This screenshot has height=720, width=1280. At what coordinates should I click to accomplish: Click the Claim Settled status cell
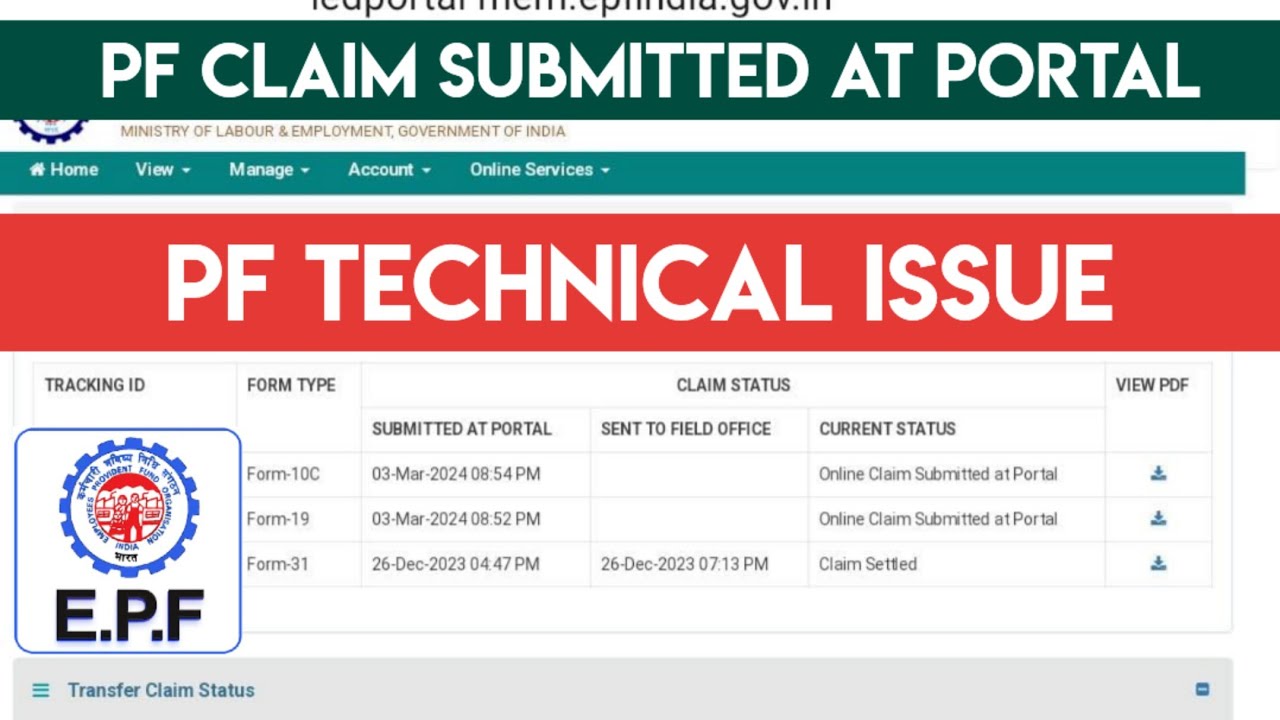point(868,564)
